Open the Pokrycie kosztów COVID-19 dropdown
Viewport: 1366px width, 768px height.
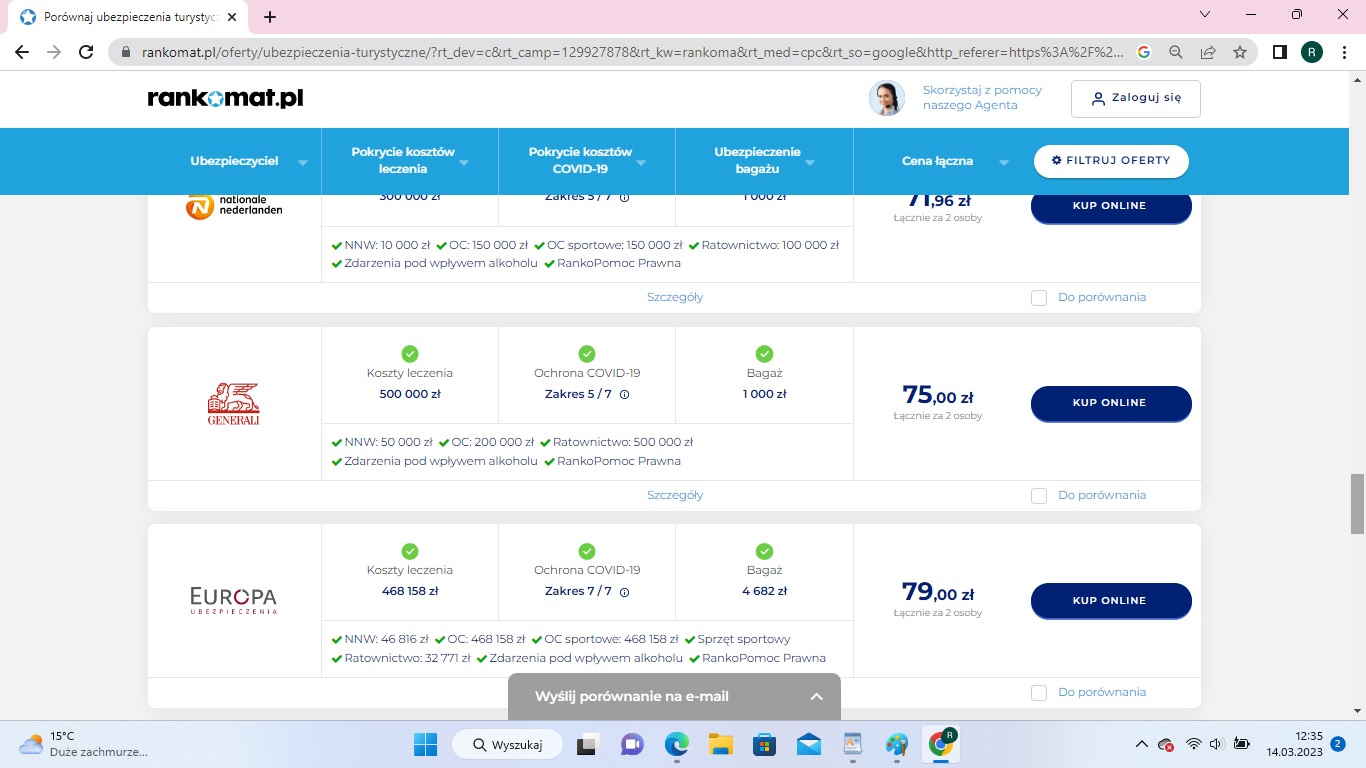click(x=641, y=162)
